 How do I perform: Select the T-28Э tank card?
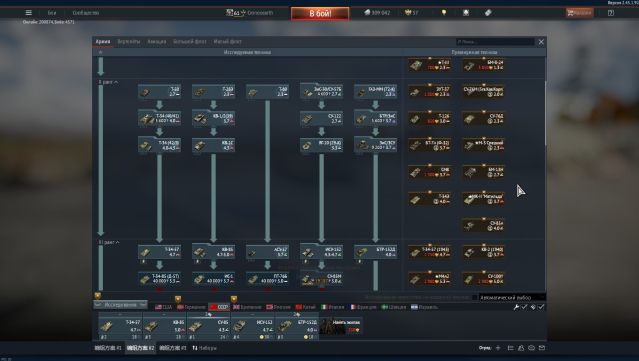(213, 91)
